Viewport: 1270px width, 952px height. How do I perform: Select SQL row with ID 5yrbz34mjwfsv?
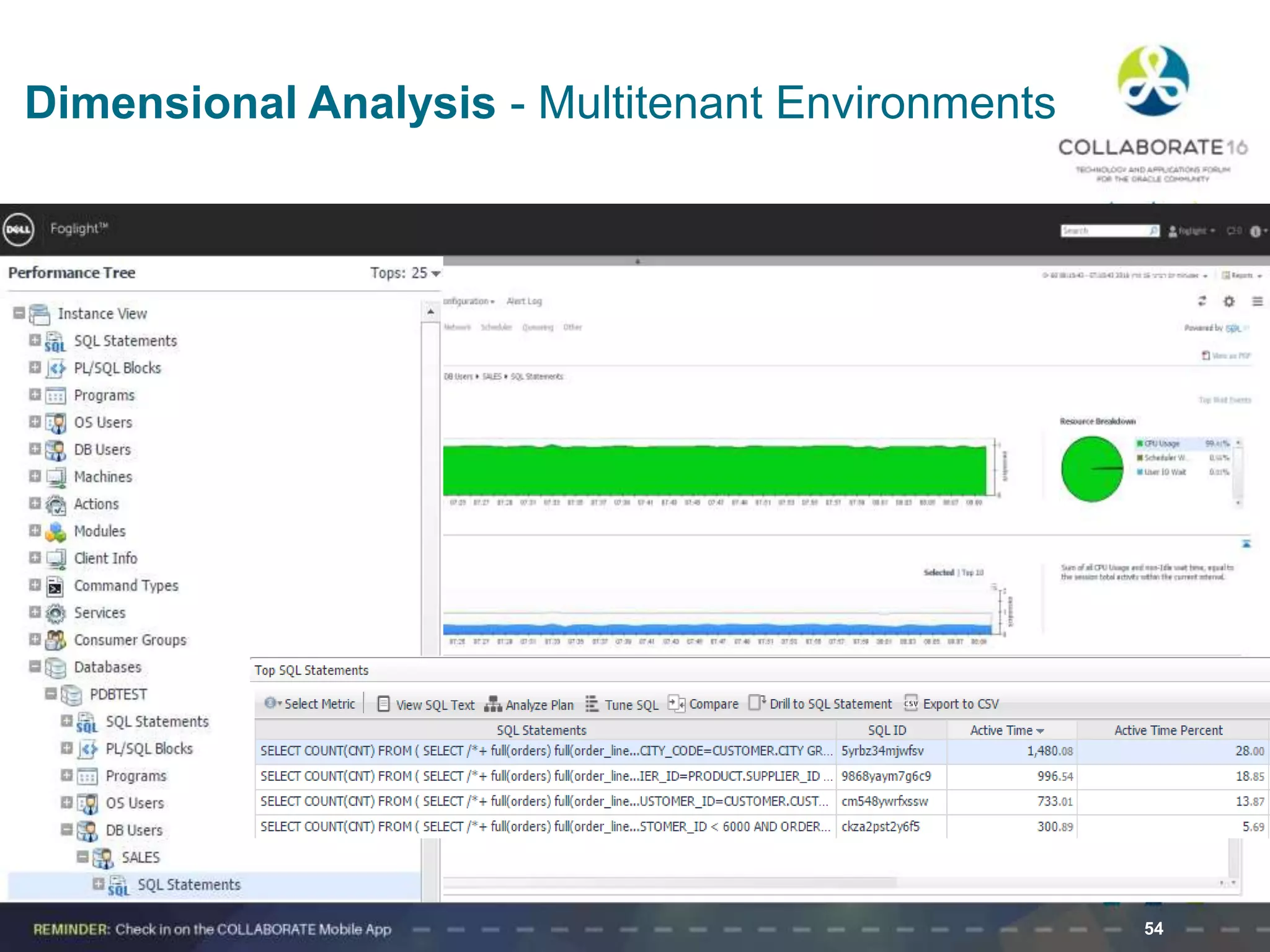(761, 751)
